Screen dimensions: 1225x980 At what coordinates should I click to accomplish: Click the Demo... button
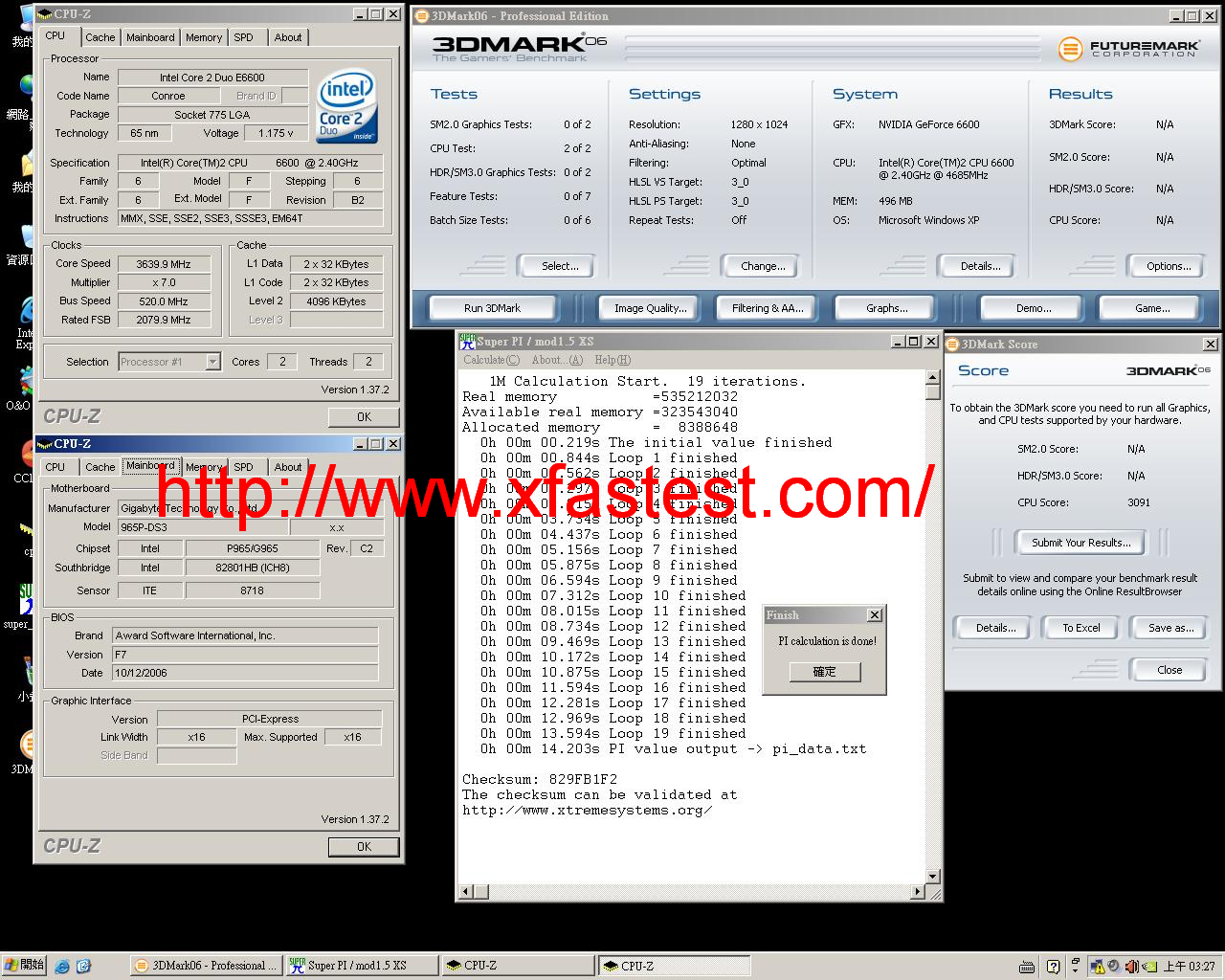[1032, 308]
